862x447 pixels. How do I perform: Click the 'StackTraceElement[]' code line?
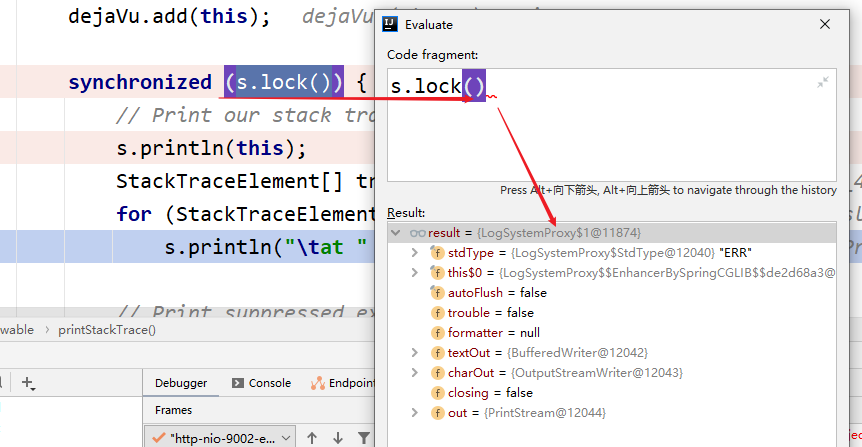click(x=245, y=181)
